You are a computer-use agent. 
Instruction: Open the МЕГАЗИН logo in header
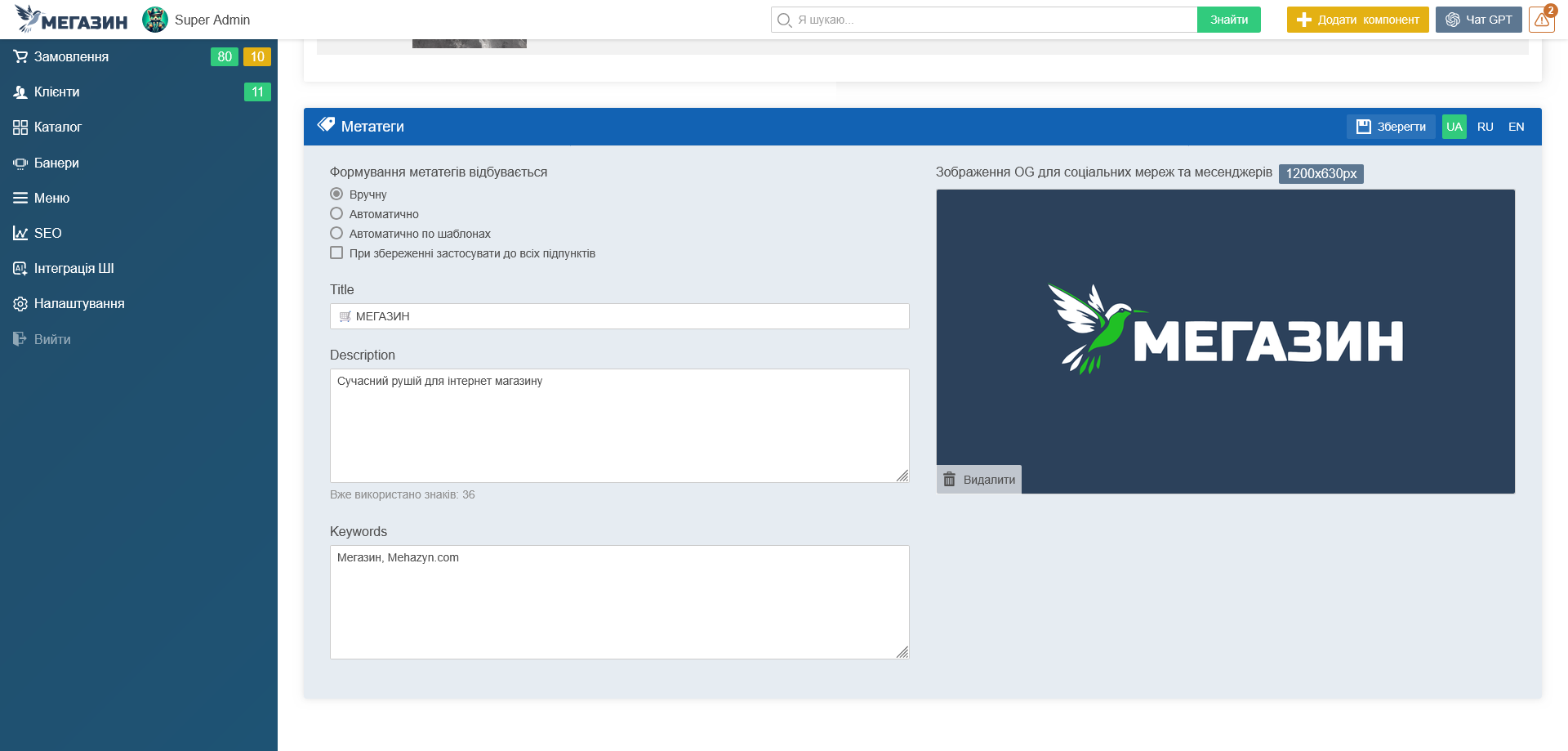71,19
